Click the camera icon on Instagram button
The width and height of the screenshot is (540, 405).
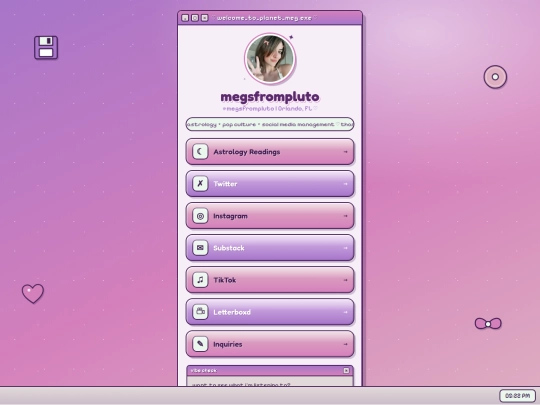click(200, 216)
